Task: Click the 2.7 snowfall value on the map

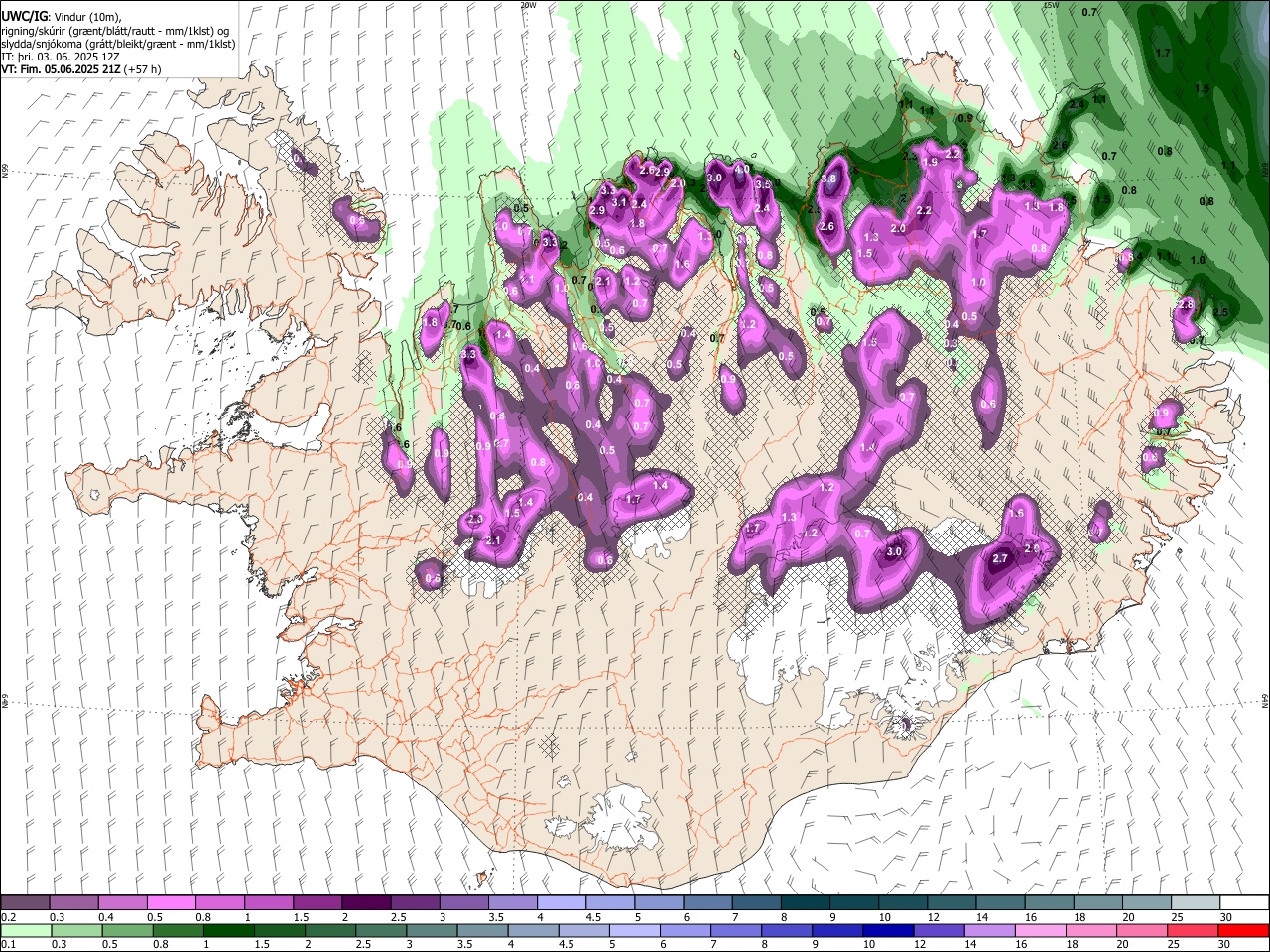Action: (x=1000, y=559)
